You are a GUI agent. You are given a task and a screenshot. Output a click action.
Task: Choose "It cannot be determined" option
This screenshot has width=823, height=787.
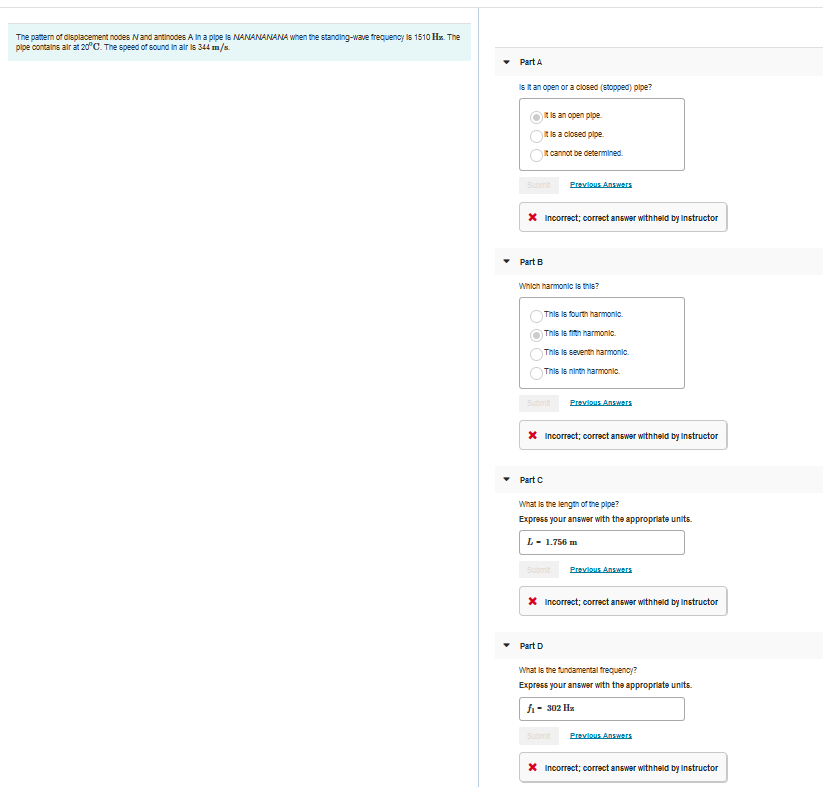(536, 153)
